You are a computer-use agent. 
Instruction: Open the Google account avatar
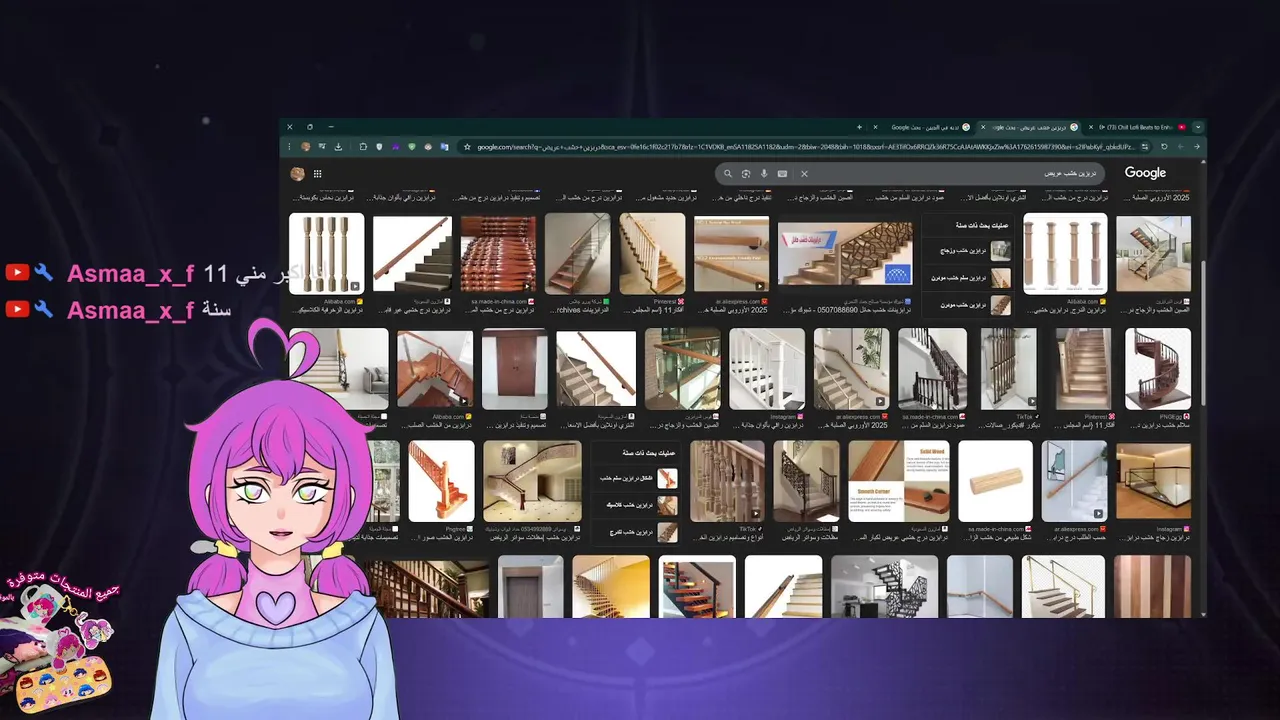pos(297,174)
